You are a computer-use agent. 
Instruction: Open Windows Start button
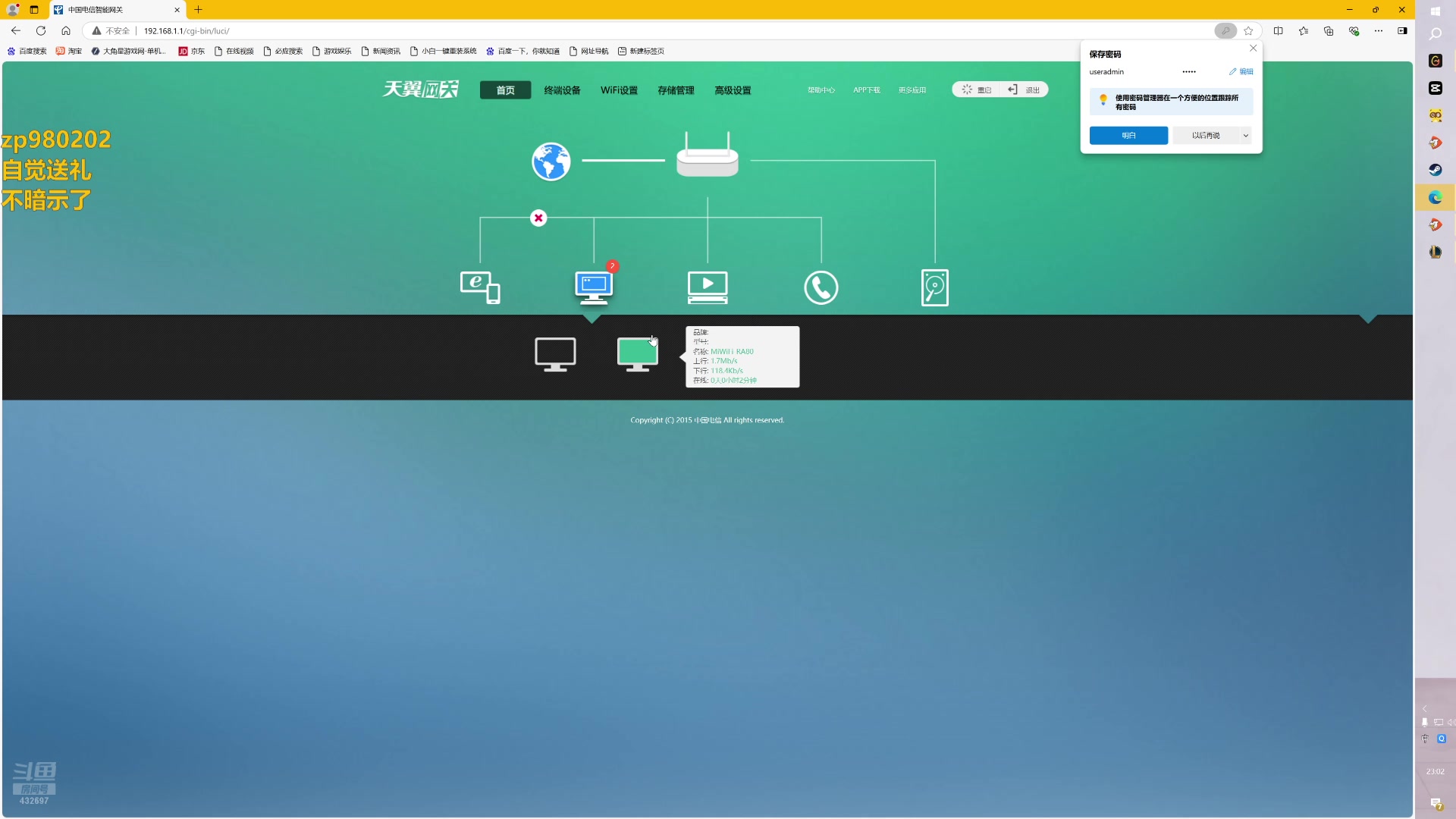[1436, 11]
